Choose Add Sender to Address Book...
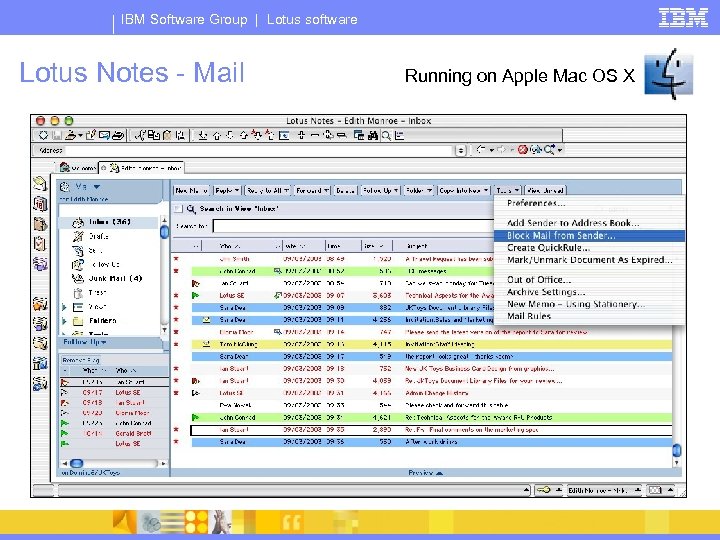The width and height of the screenshot is (720, 540). click(573, 223)
